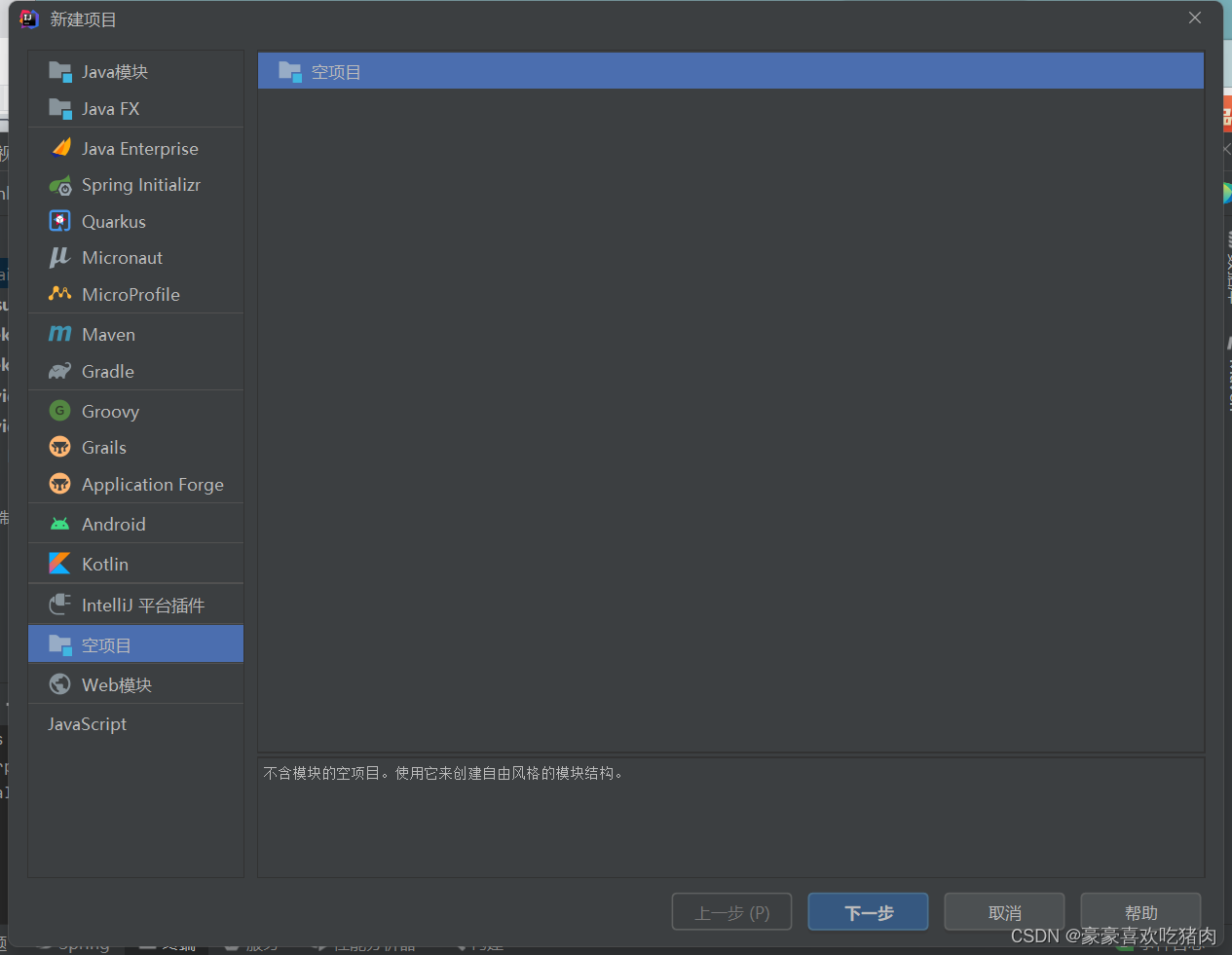Select Web模块 entry
1232x955 pixels.
[136, 684]
